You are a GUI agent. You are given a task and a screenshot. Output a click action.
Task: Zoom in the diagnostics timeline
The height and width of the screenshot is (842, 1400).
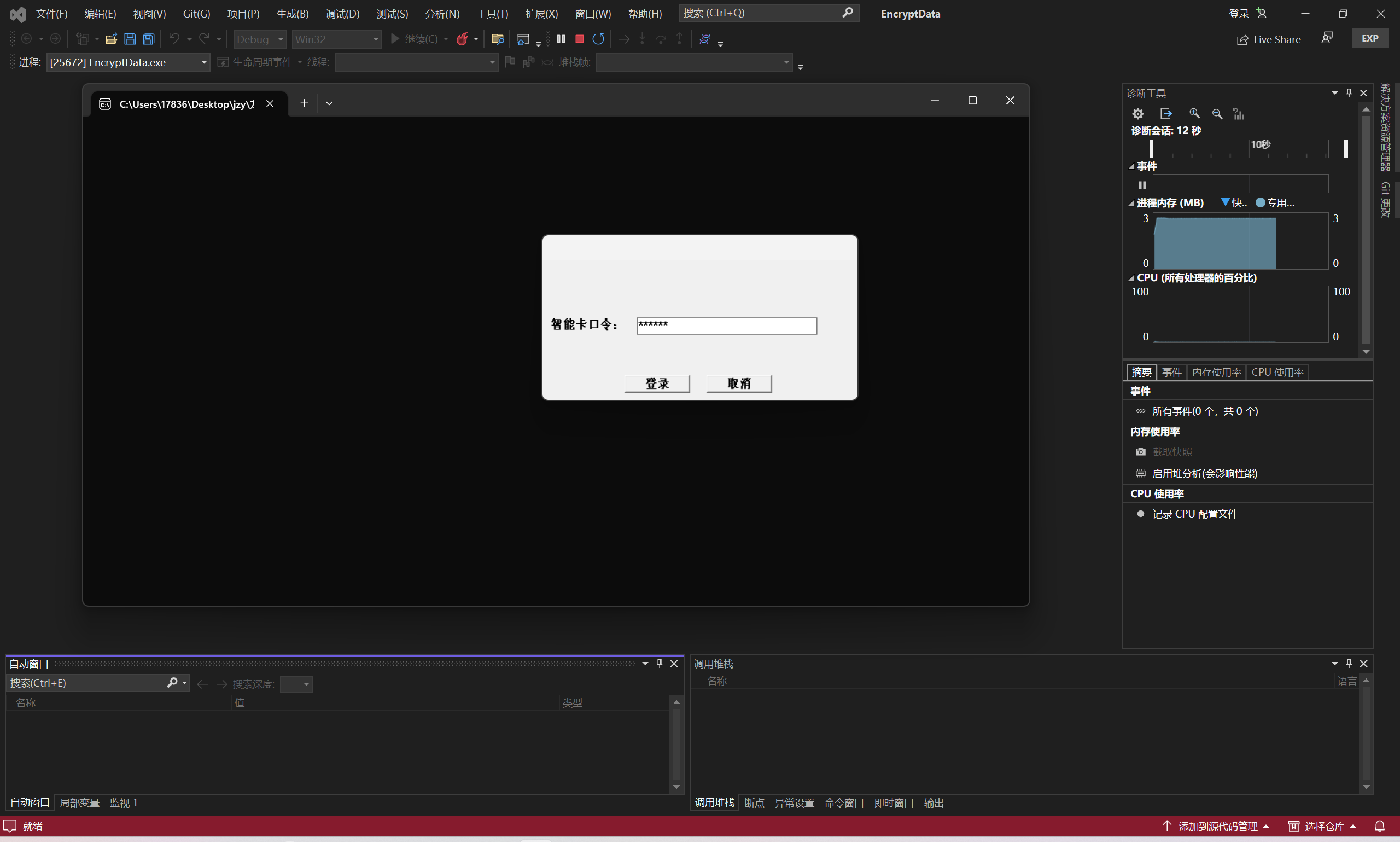point(1194,113)
